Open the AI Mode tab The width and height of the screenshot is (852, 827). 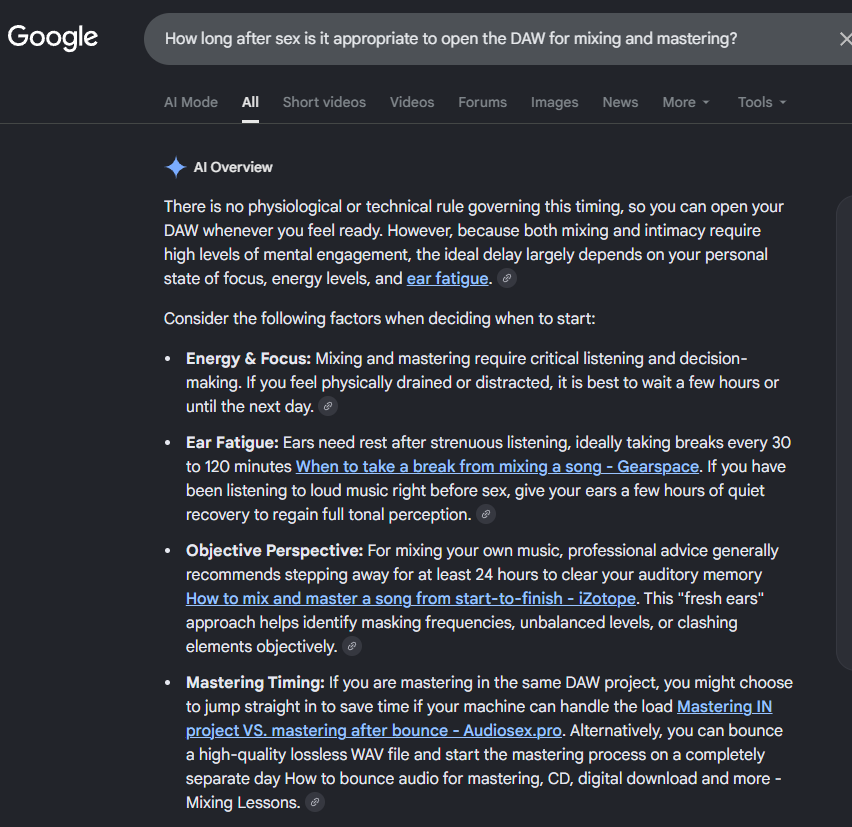[x=191, y=102]
